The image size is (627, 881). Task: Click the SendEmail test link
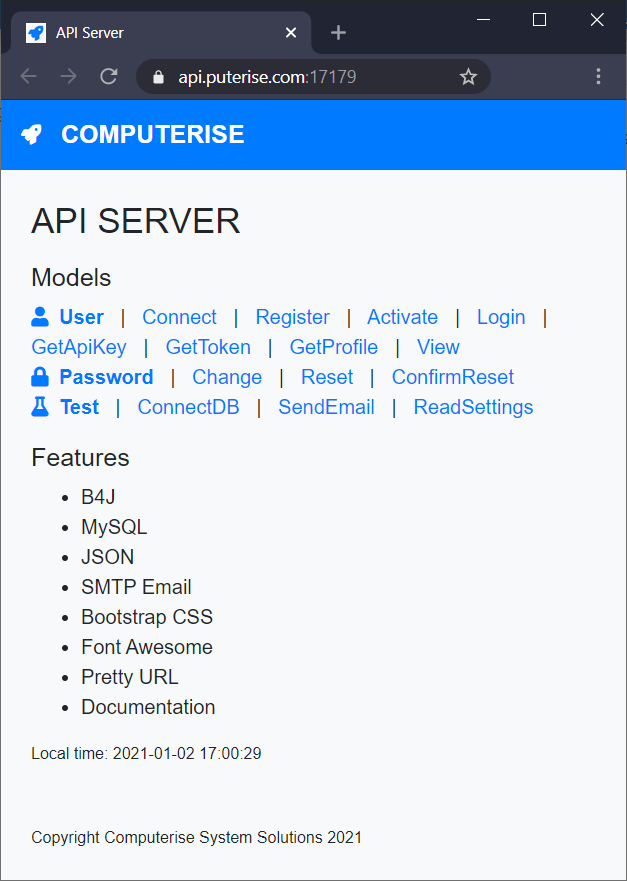[326, 407]
